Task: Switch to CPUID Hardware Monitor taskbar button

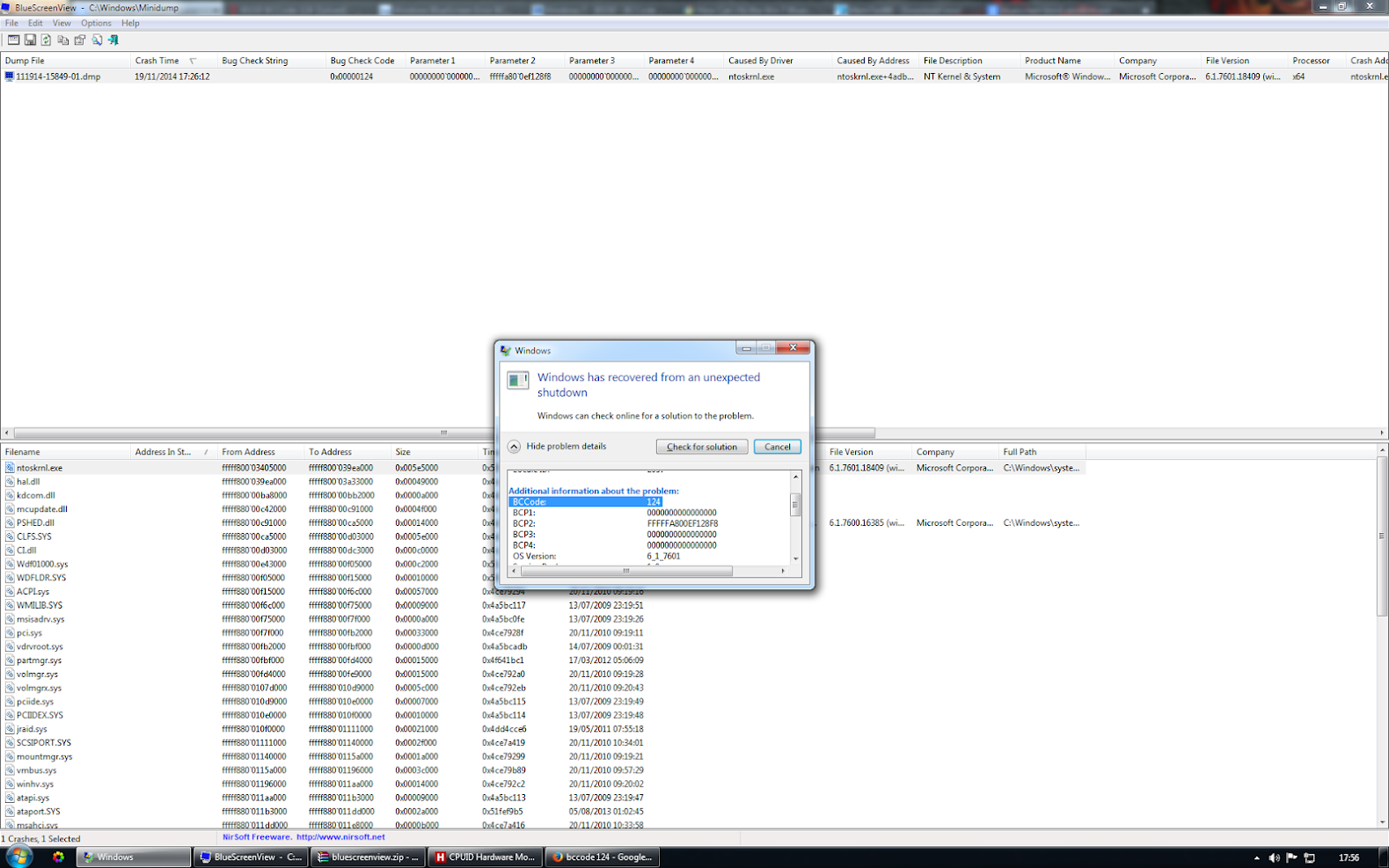Action: click(485, 857)
